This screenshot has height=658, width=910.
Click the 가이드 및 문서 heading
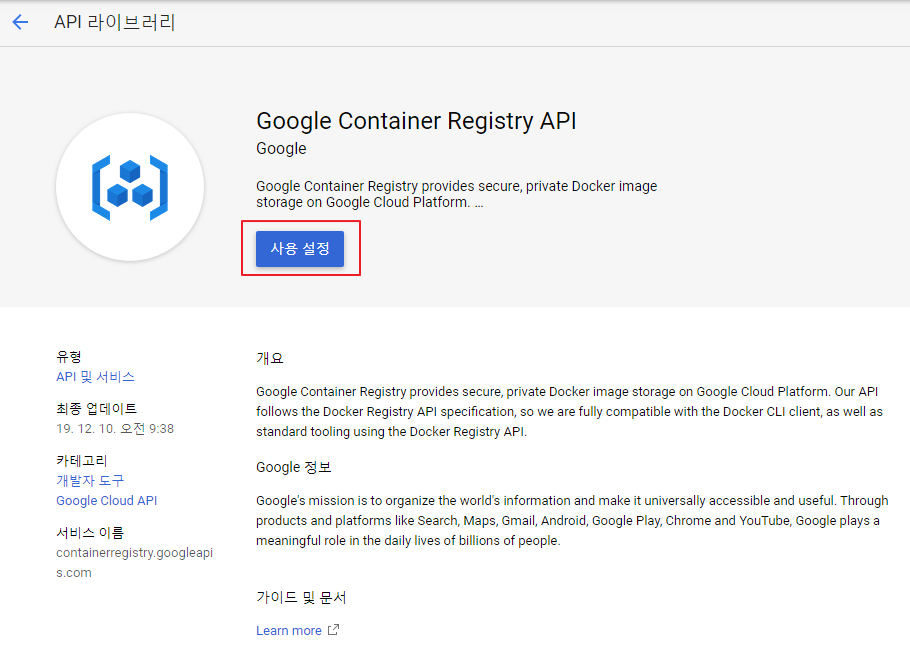[x=301, y=597]
